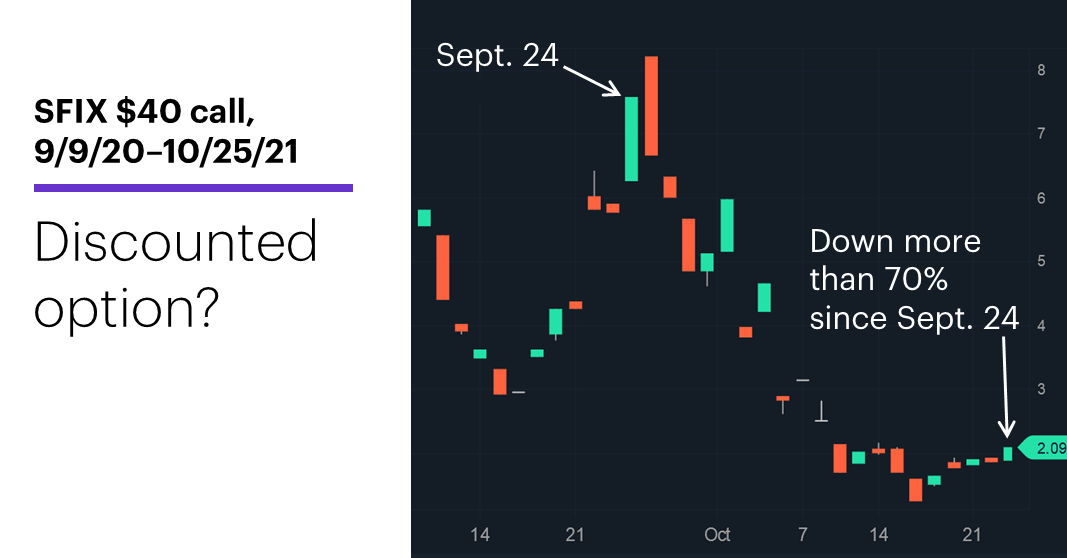
Task: Click the price axis label 5
Action: [1041, 261]
